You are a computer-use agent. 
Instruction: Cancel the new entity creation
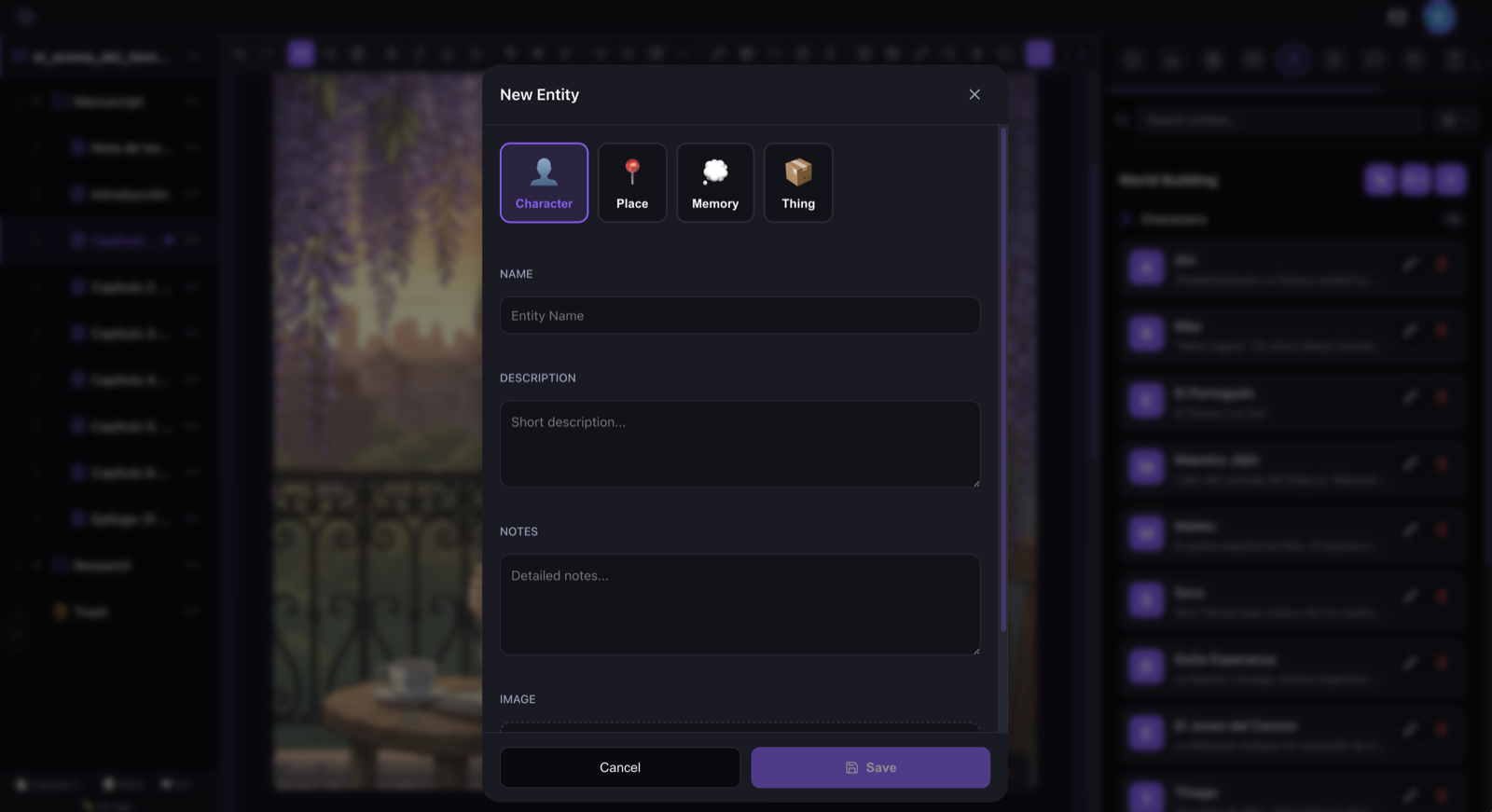620,767
